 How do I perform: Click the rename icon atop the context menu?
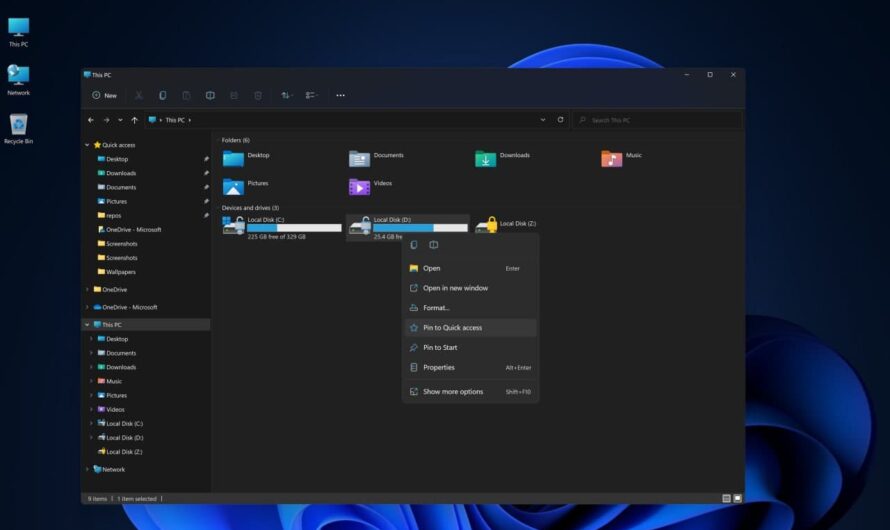434,245
